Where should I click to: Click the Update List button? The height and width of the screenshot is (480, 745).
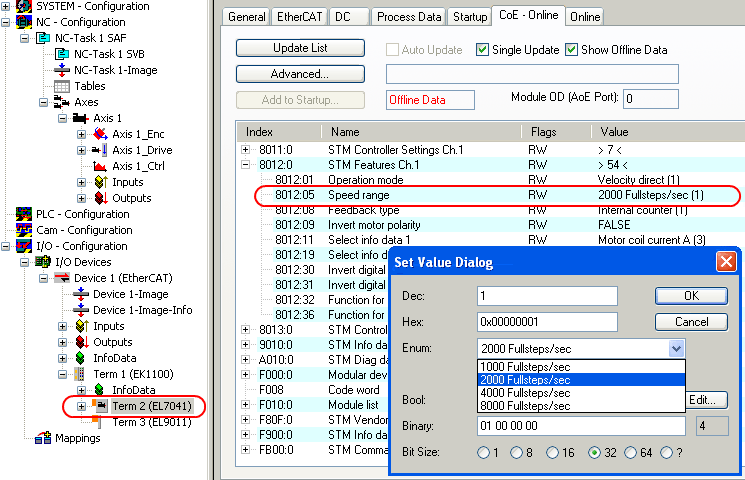[300, 48]
